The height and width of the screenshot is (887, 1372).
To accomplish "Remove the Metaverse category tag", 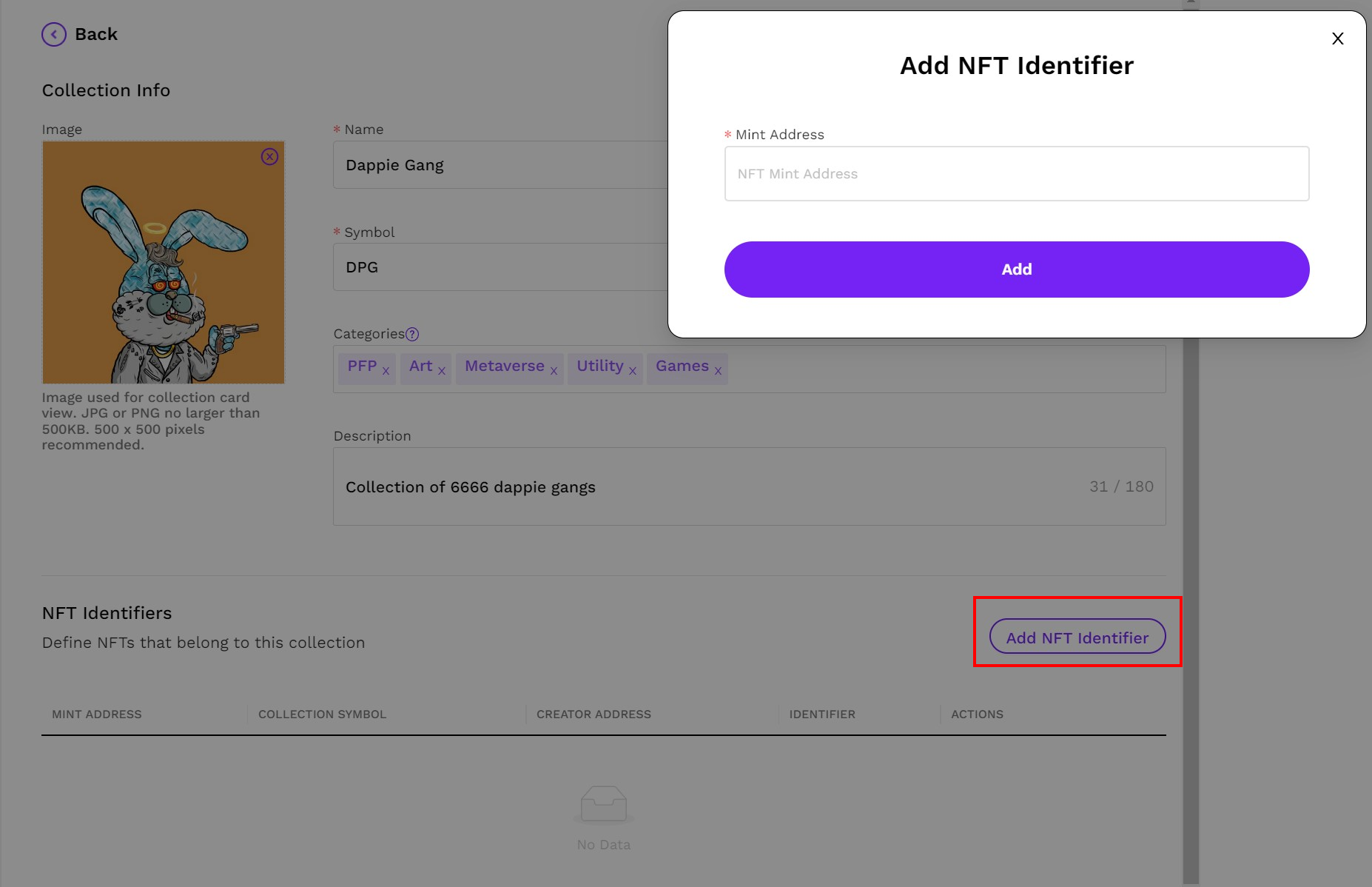I will 554,372.
